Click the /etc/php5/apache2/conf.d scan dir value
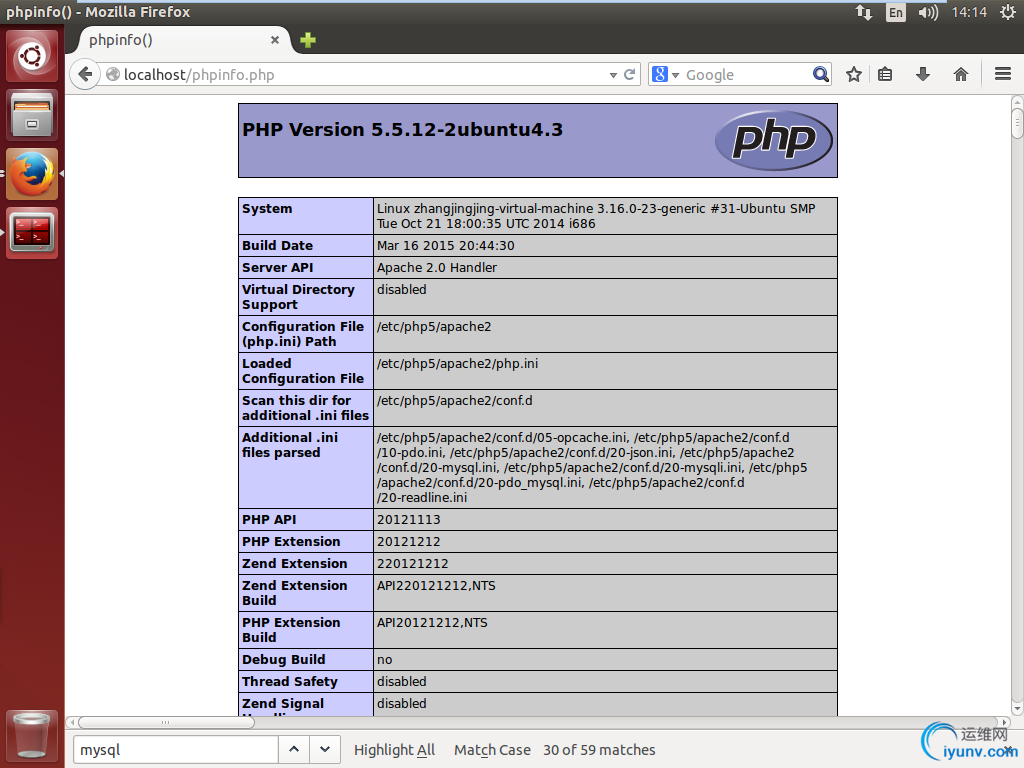1024x768 pixels. tap(455, 400)
